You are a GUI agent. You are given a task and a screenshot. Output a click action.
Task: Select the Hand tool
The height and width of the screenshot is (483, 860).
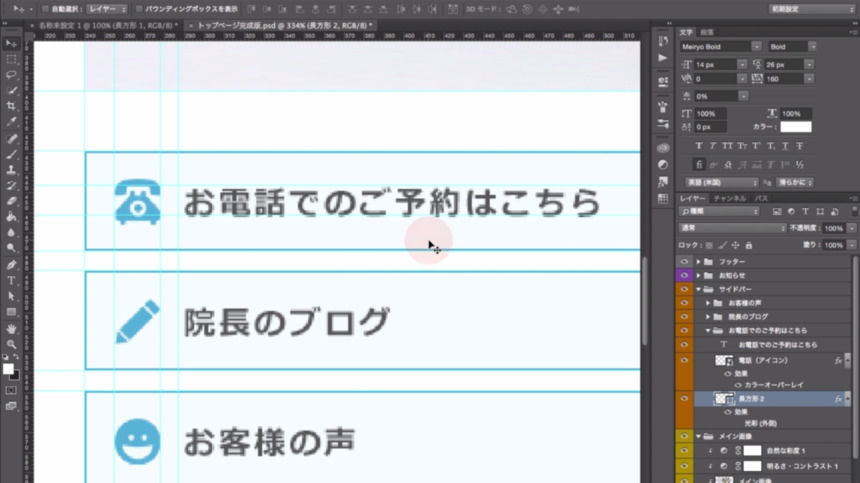coord(11,329)
